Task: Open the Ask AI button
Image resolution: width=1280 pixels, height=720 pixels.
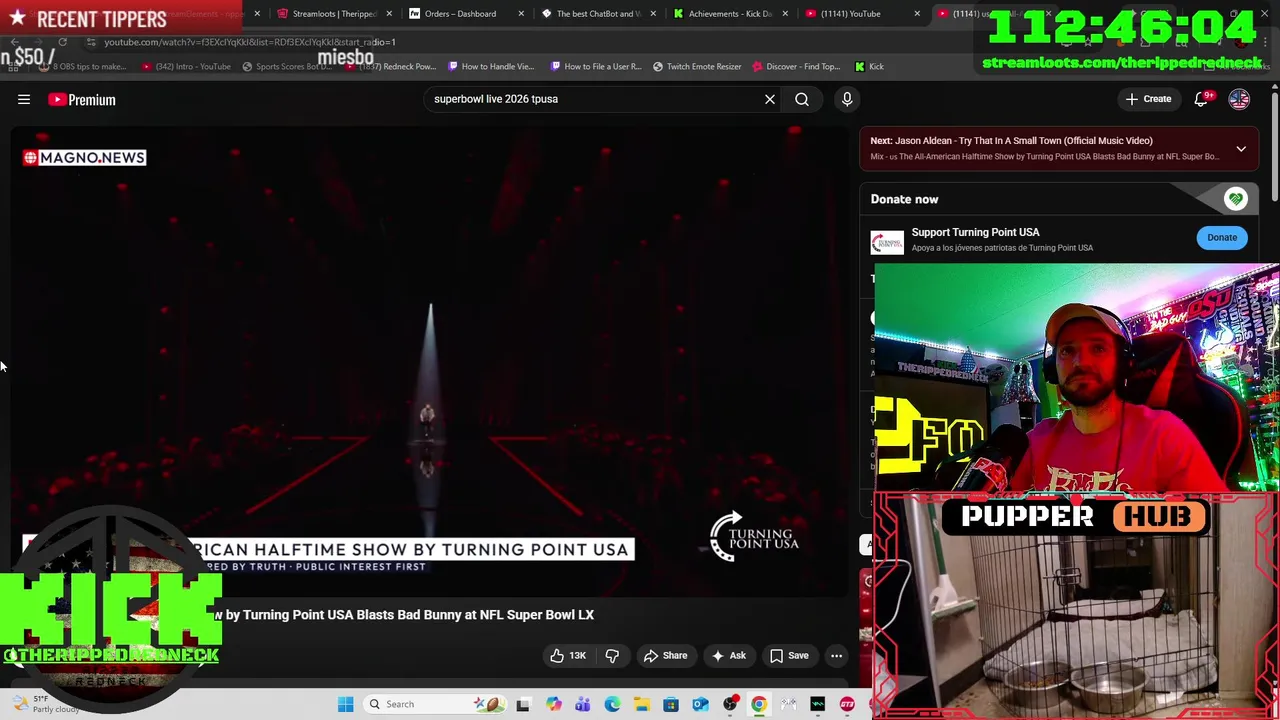Action: click(728, 656)
